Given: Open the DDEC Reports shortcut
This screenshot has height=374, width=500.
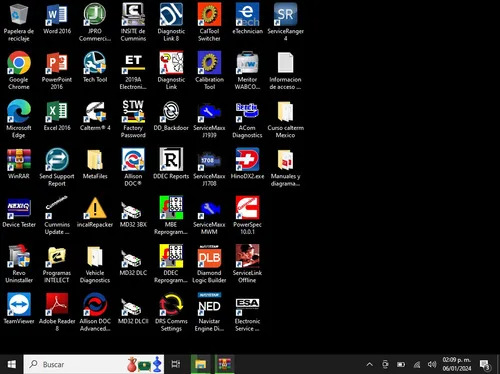Looking at the screenshot, I should 171,164.
